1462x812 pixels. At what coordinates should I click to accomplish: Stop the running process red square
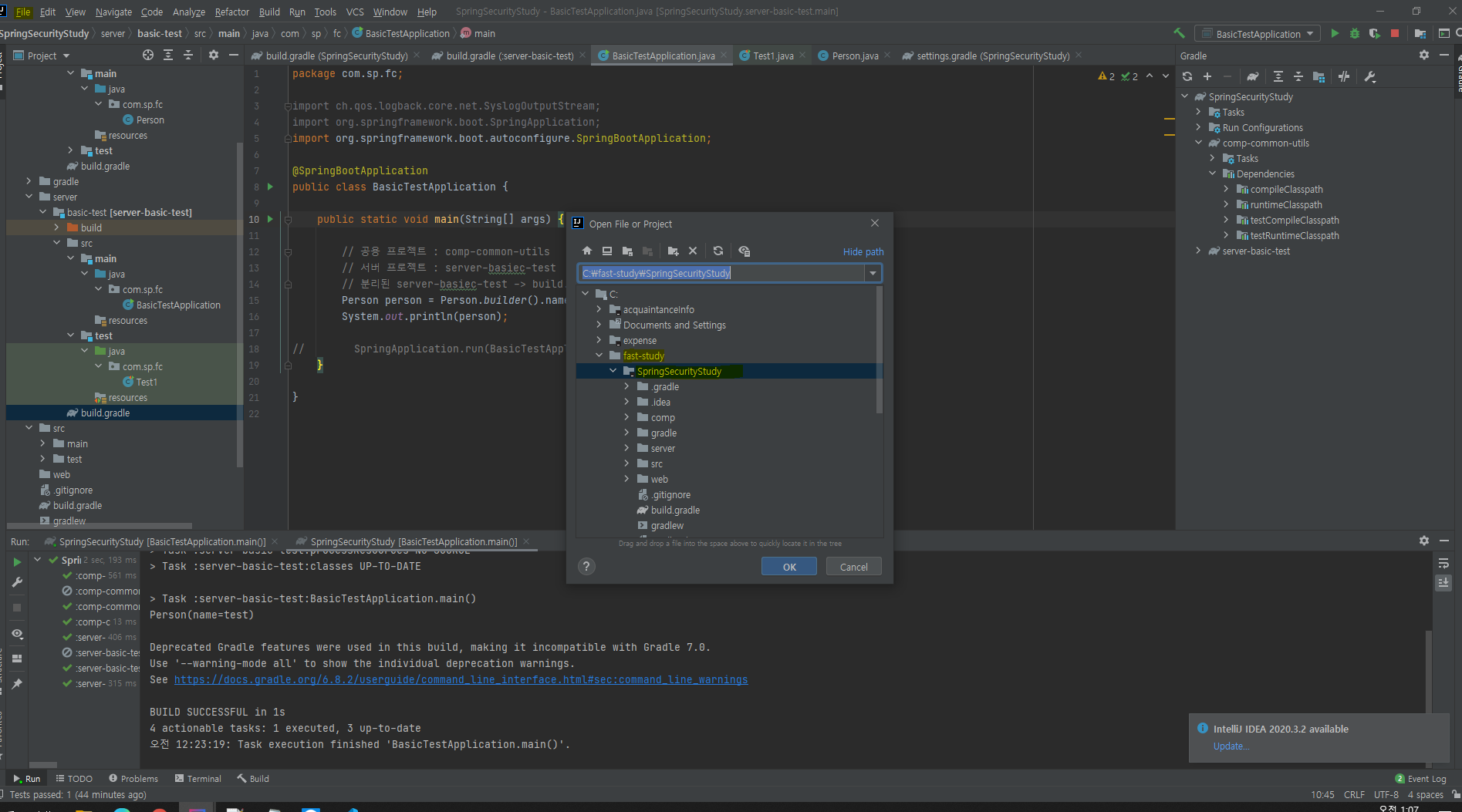point(1395,33)
